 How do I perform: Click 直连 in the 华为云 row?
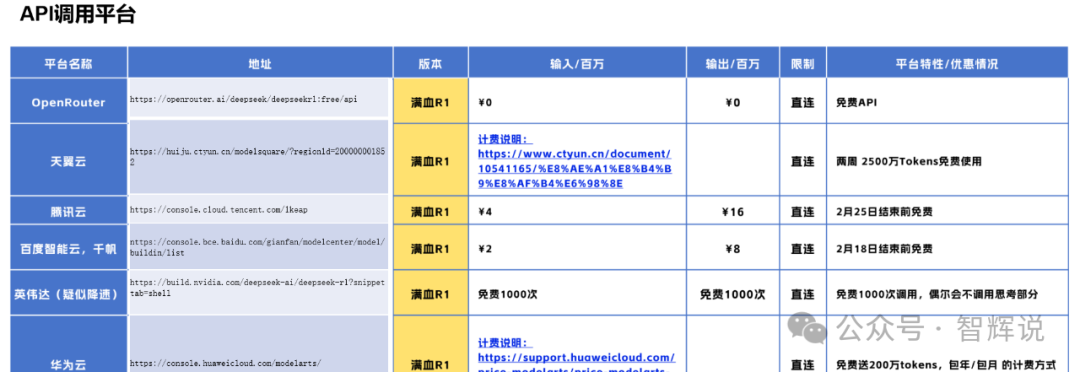(802, 364)
